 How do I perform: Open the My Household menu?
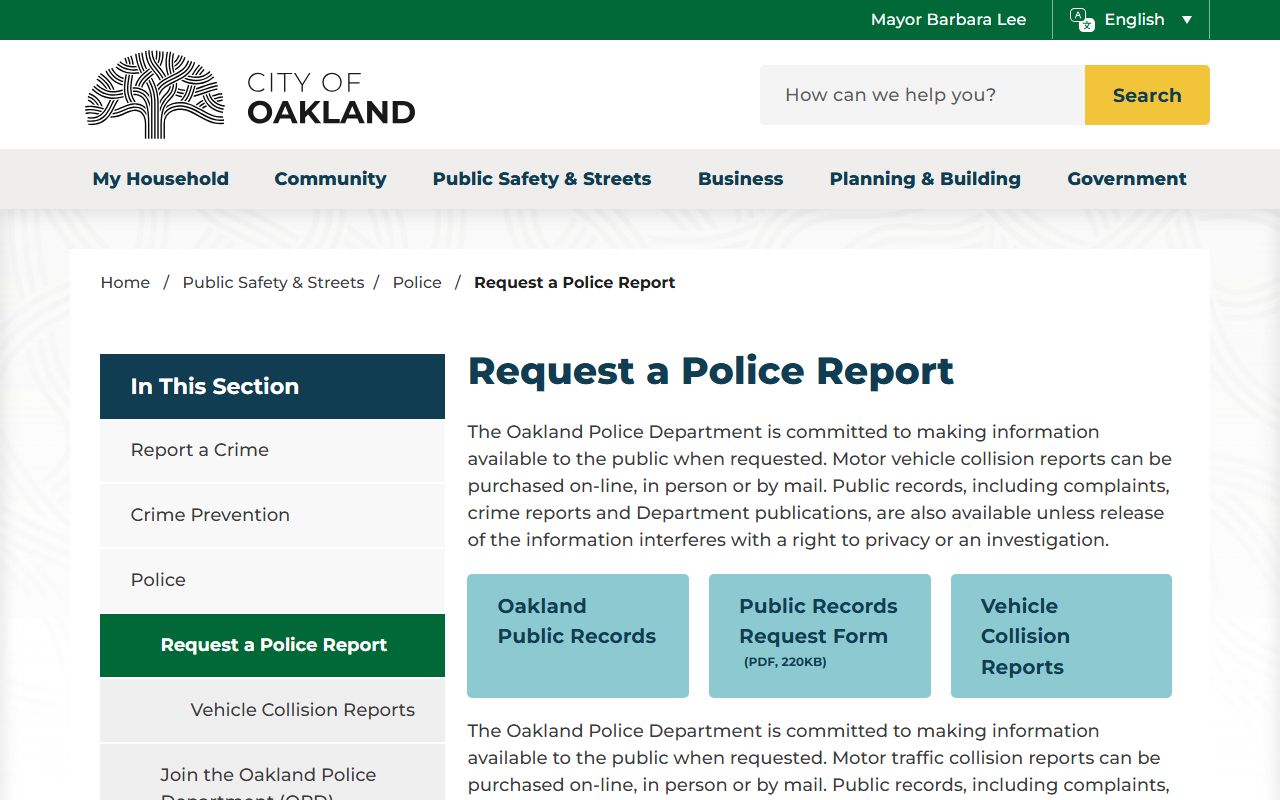point(161,179)
